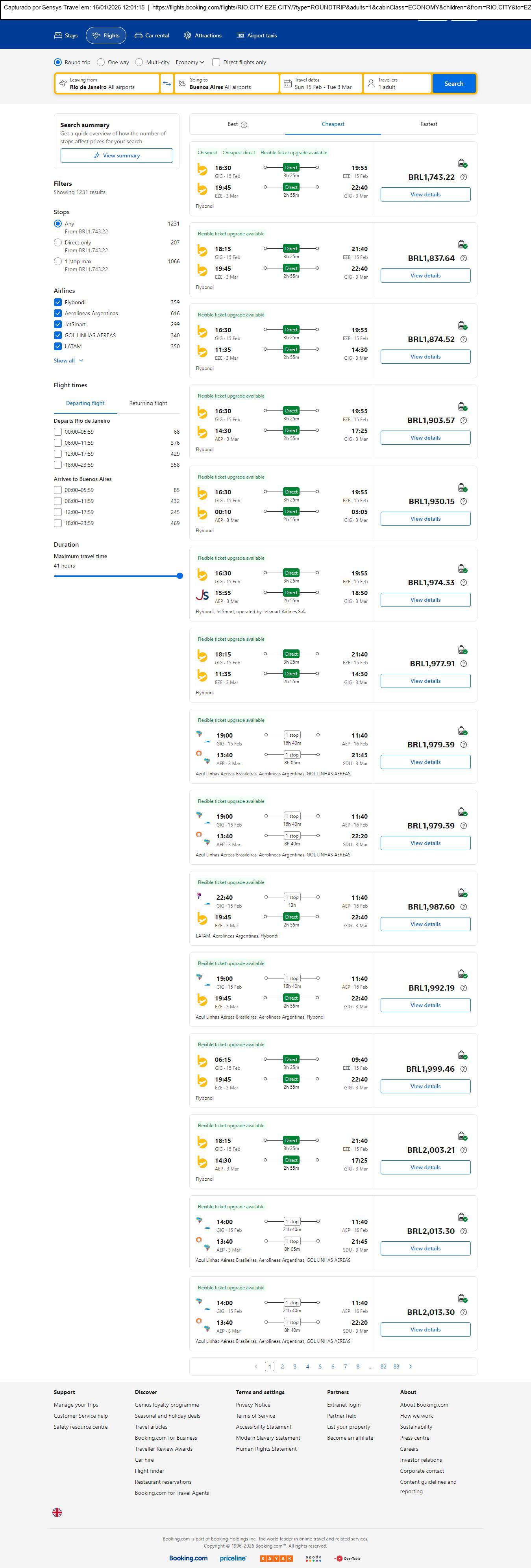The width and height of the screenshot is (531, 1568).
Task: Click the View summary button
Action: (x=116, y=156)
